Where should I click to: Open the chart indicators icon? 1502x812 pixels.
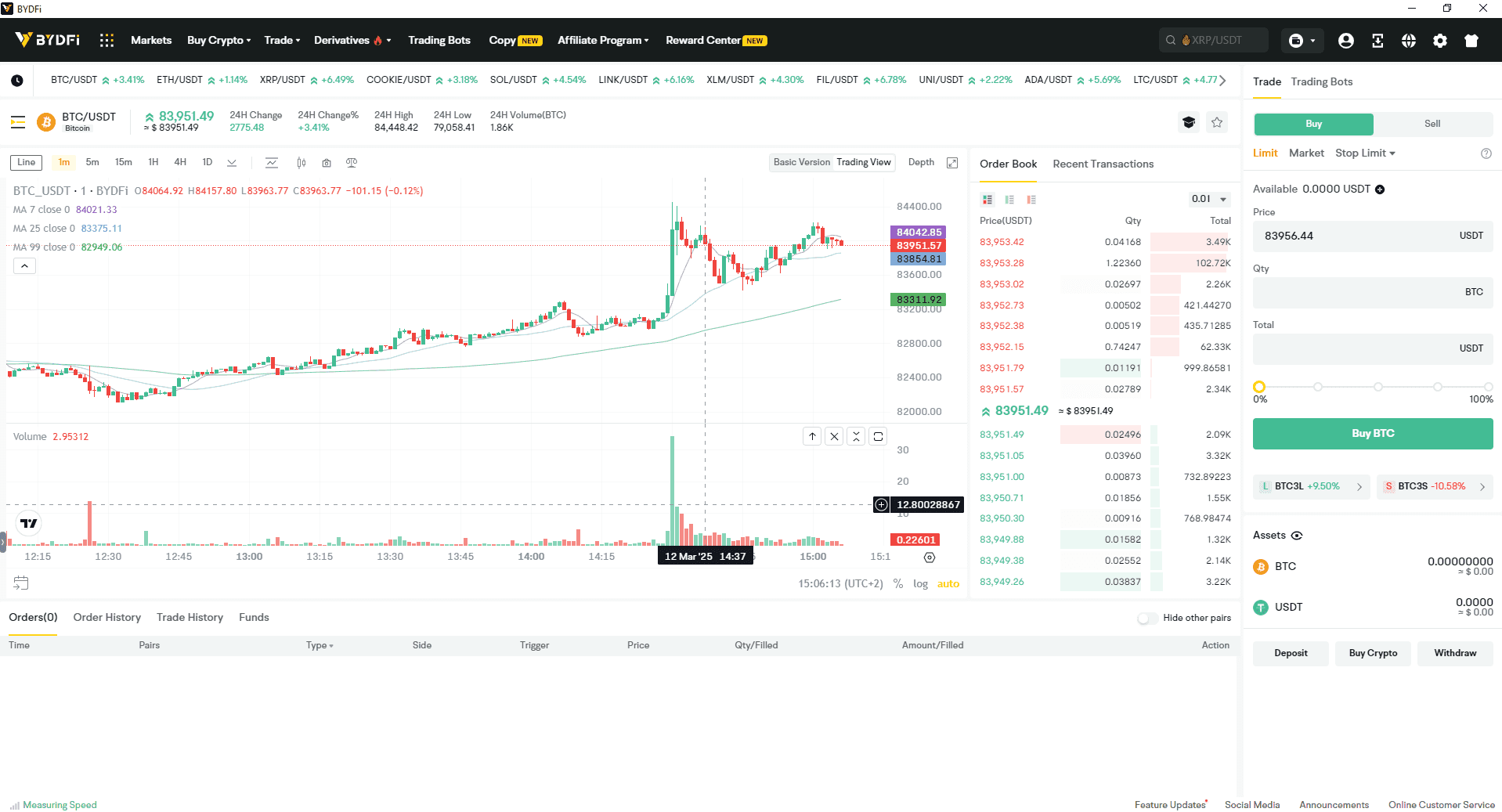pyautogui.click(x=272, y=163)
